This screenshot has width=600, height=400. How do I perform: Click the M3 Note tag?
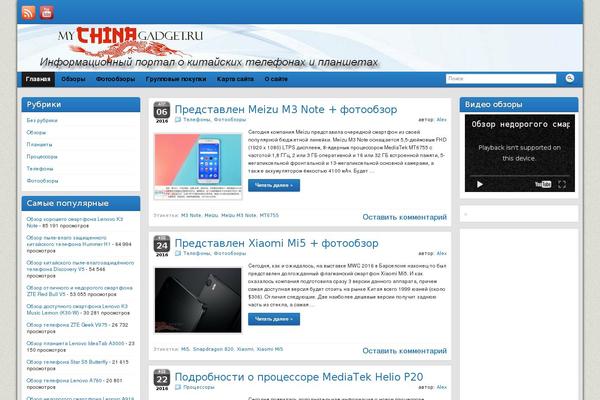coord(191,215)
